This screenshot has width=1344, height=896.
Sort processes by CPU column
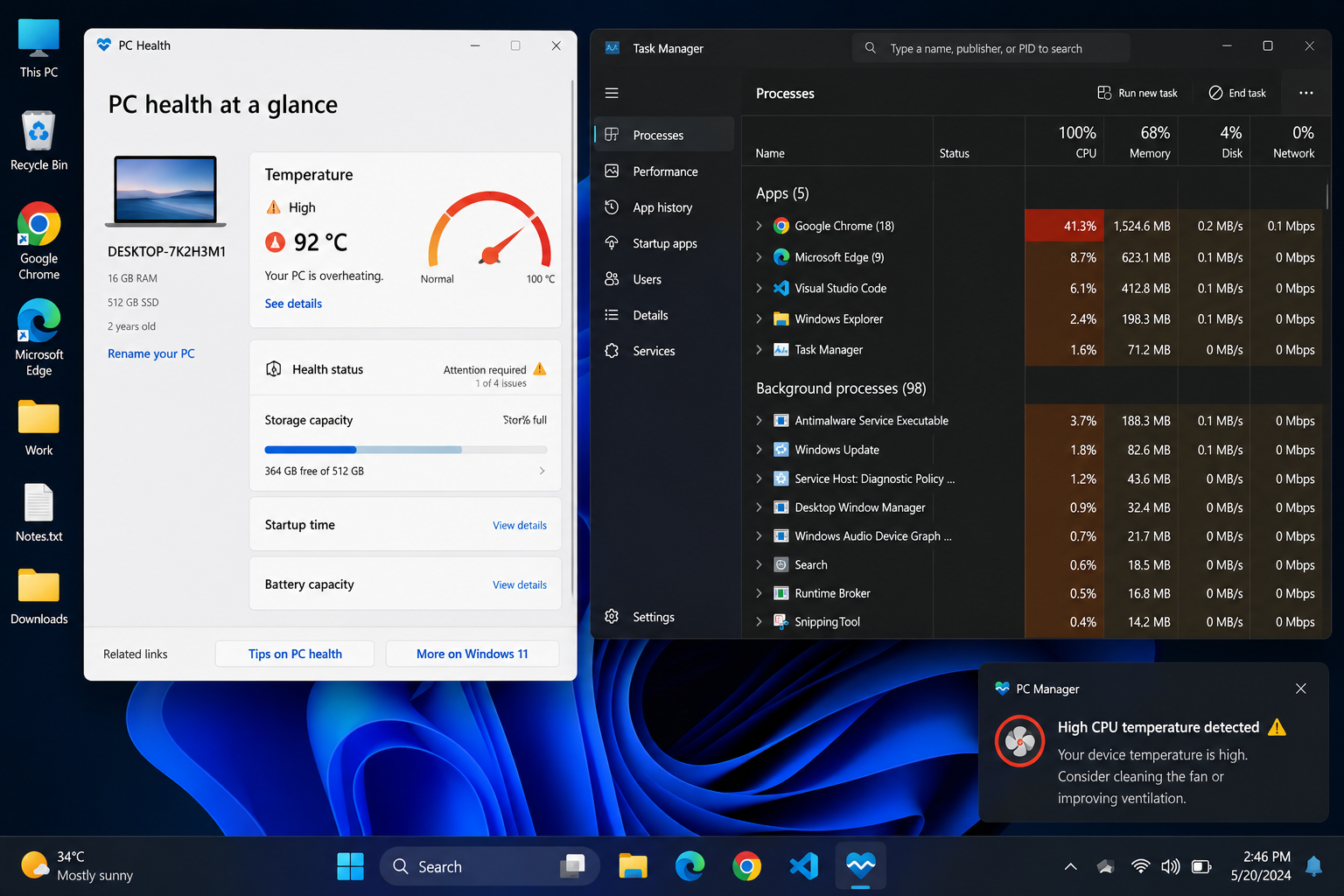click(1064, 141)
